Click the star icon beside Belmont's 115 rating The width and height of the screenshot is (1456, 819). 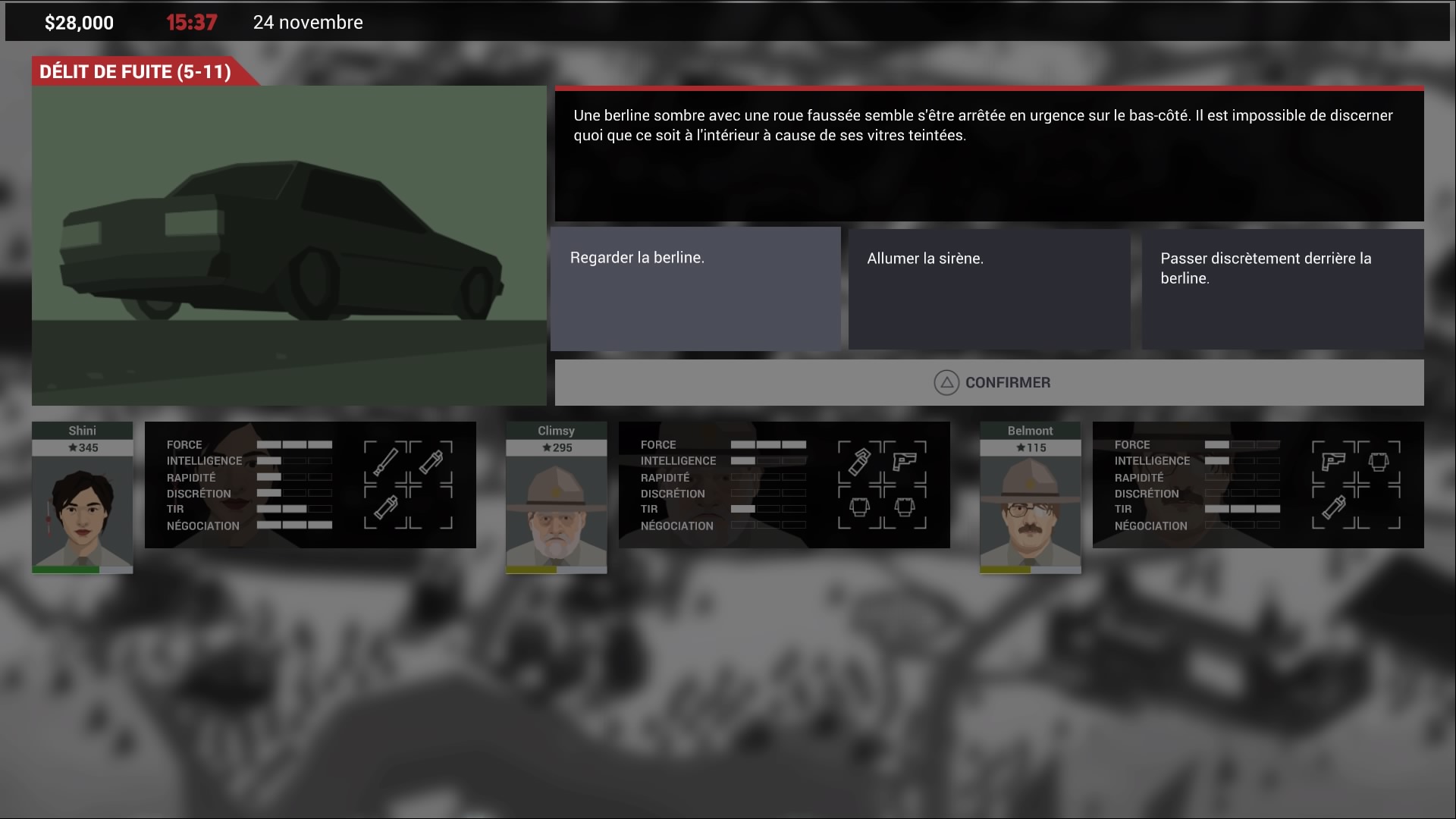(x=1021, y=447)
